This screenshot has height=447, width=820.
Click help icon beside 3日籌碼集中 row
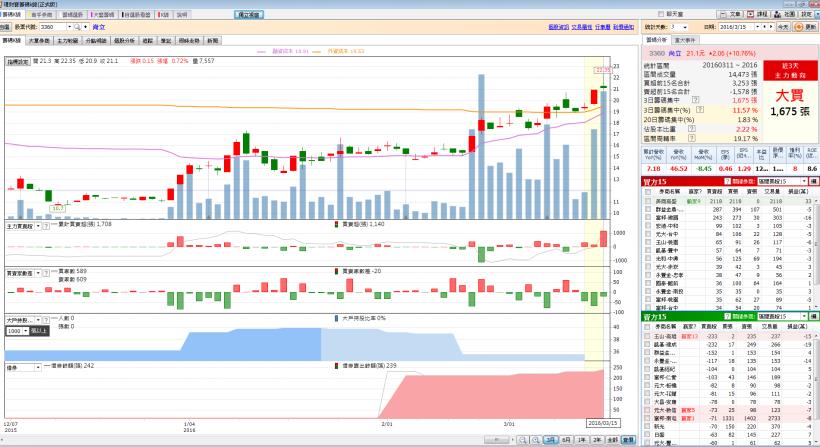point(695,100)
